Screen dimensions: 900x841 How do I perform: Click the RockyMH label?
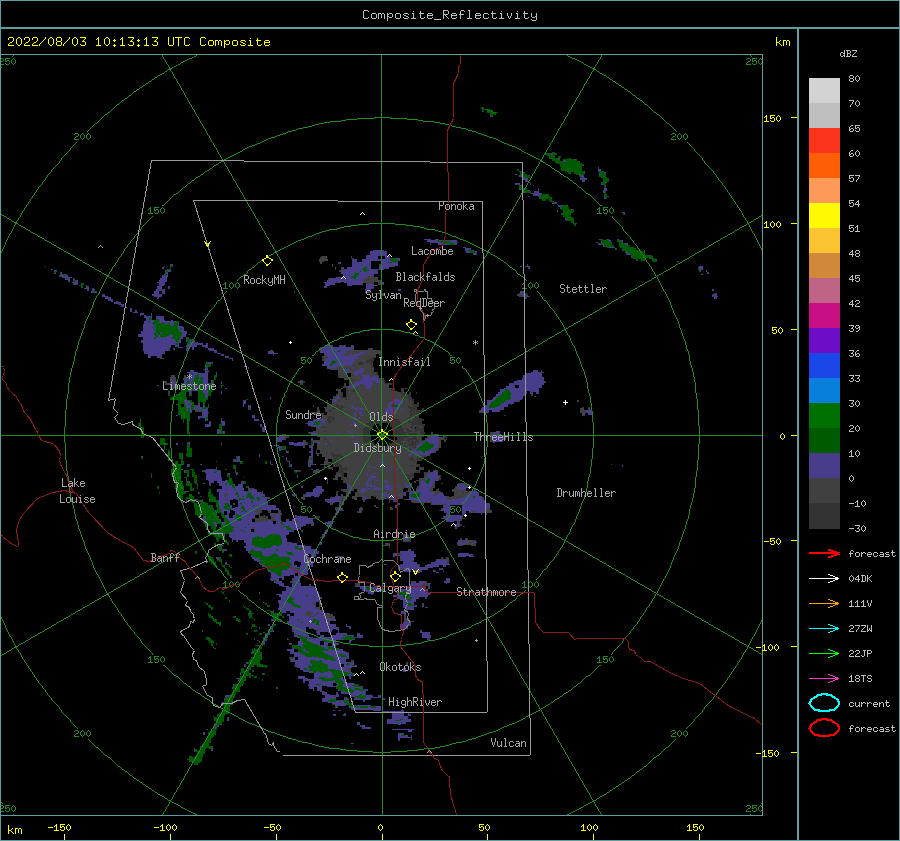tap(264, 280)
